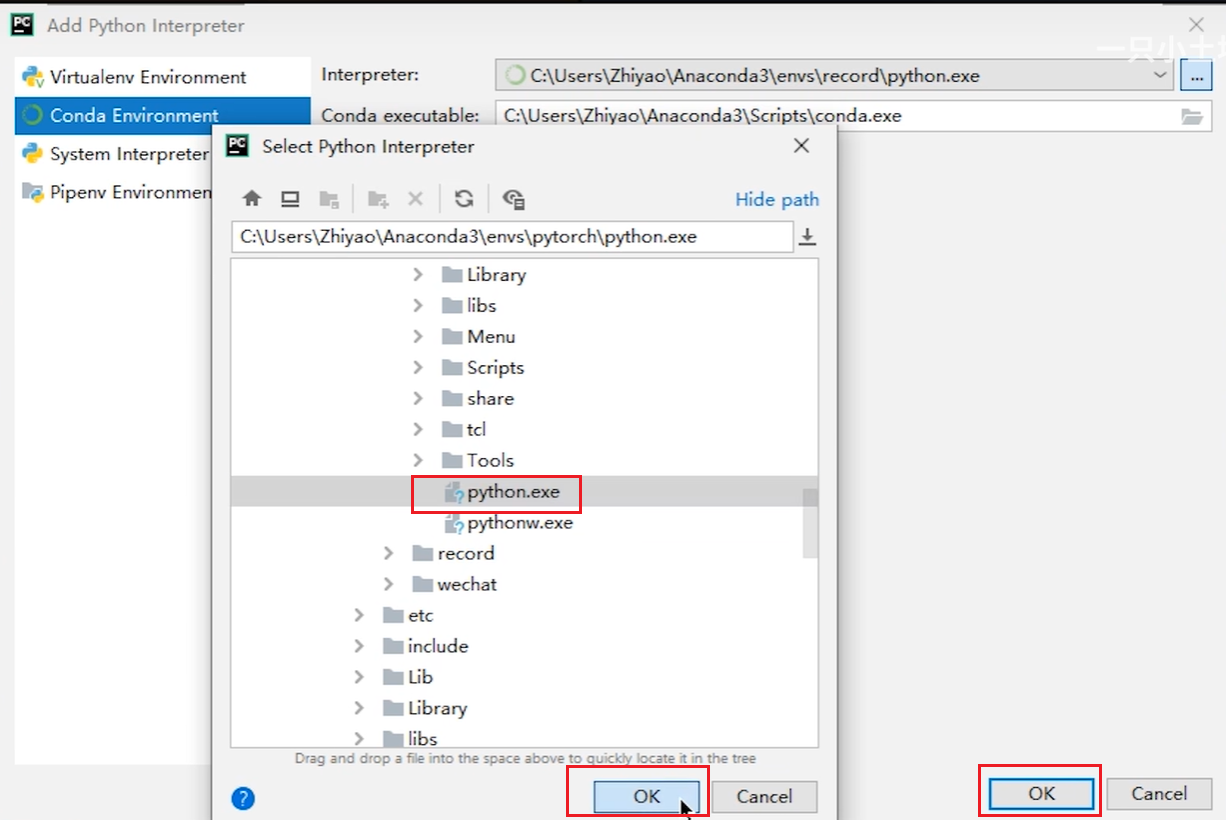The image size is (1226, 820).
Task: Select the Lib folder
Action: coord(408,677)
